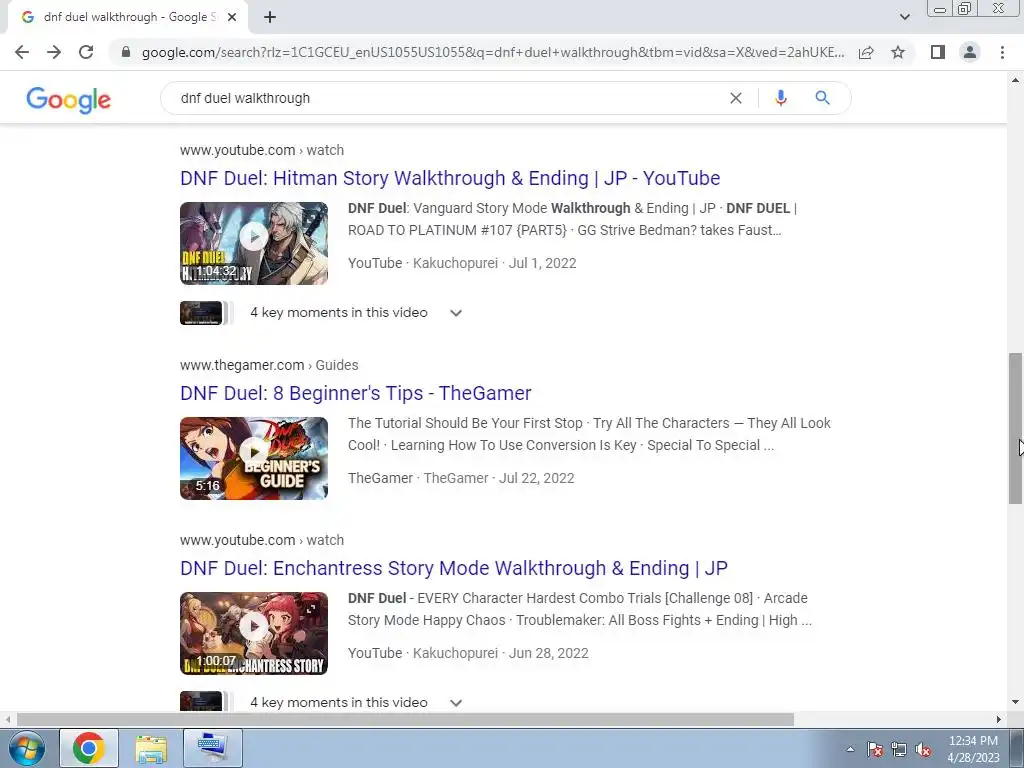Open DNF Duel 8 Beginner's Tips link
The image size is (1024, 768).
coord(356,393)
